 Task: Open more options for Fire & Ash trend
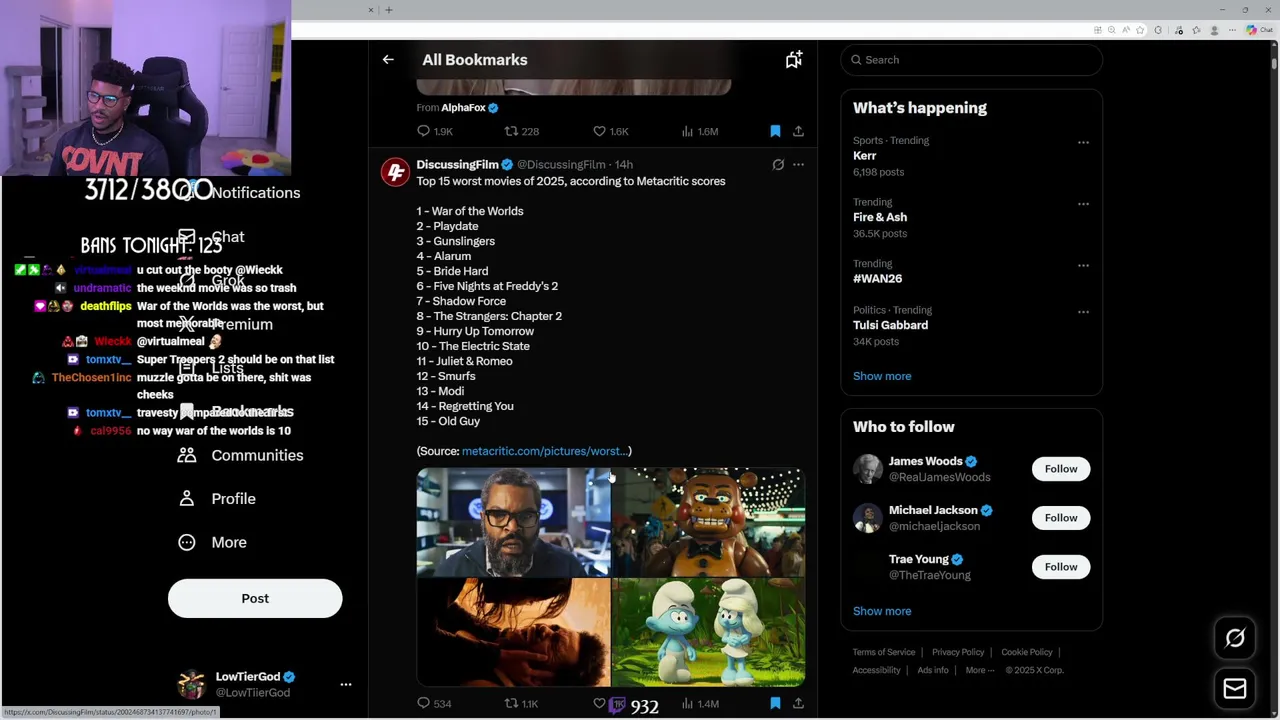click(x=1083, y=204)
